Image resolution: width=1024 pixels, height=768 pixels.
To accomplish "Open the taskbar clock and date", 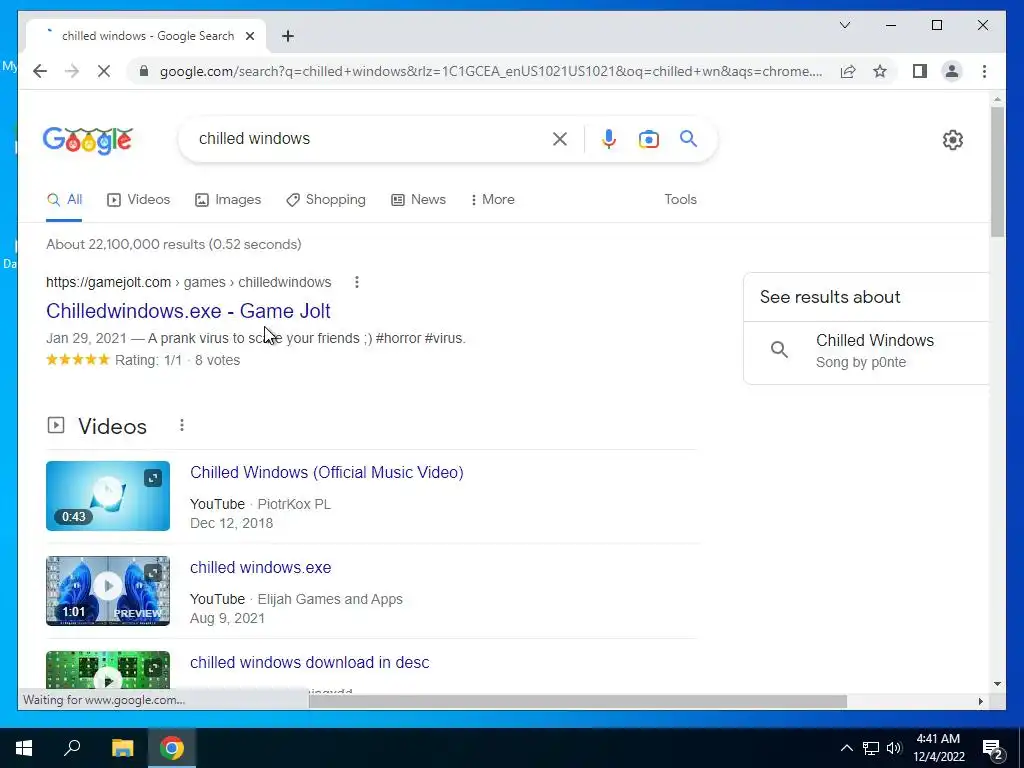I will [938, 748].
